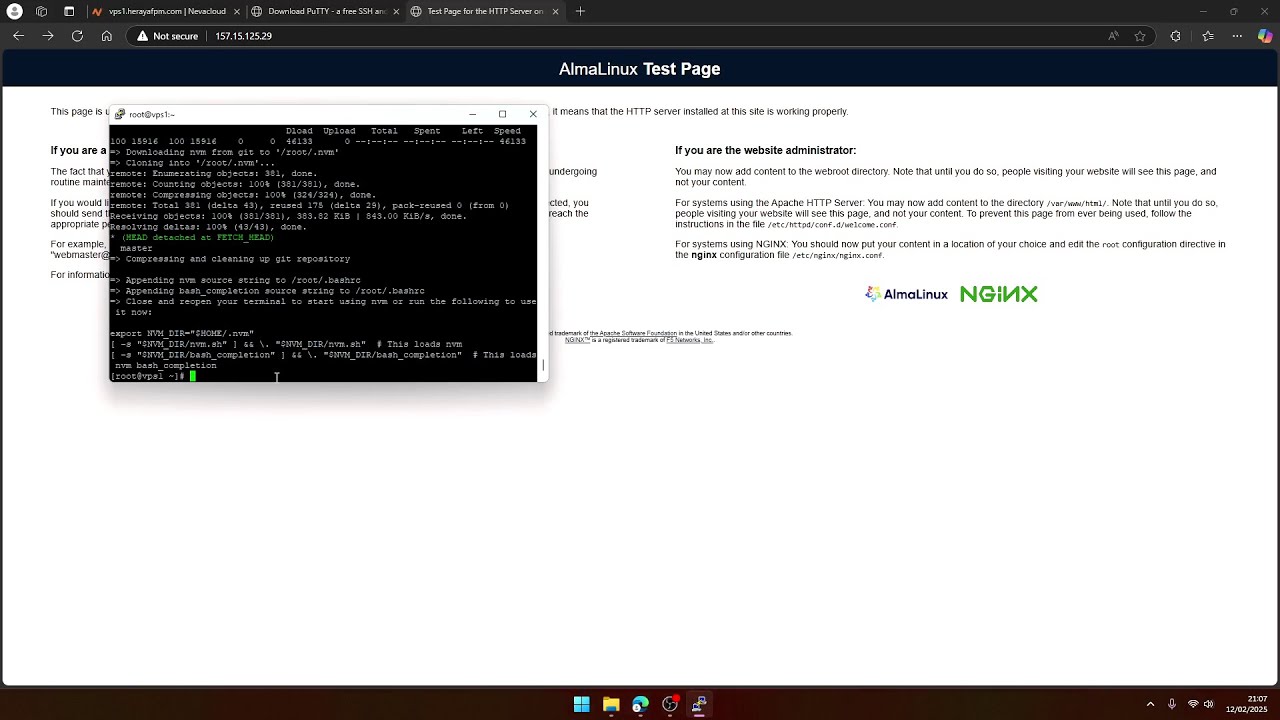
Task: Switch to the vps1.herayafpm.com Nevacloud tab
Action: (163, 11)
